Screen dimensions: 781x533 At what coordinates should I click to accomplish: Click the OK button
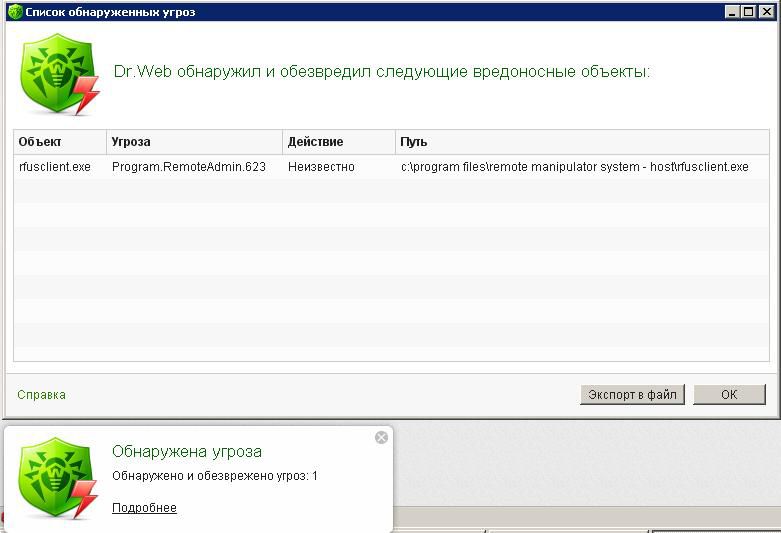(729, 395)
